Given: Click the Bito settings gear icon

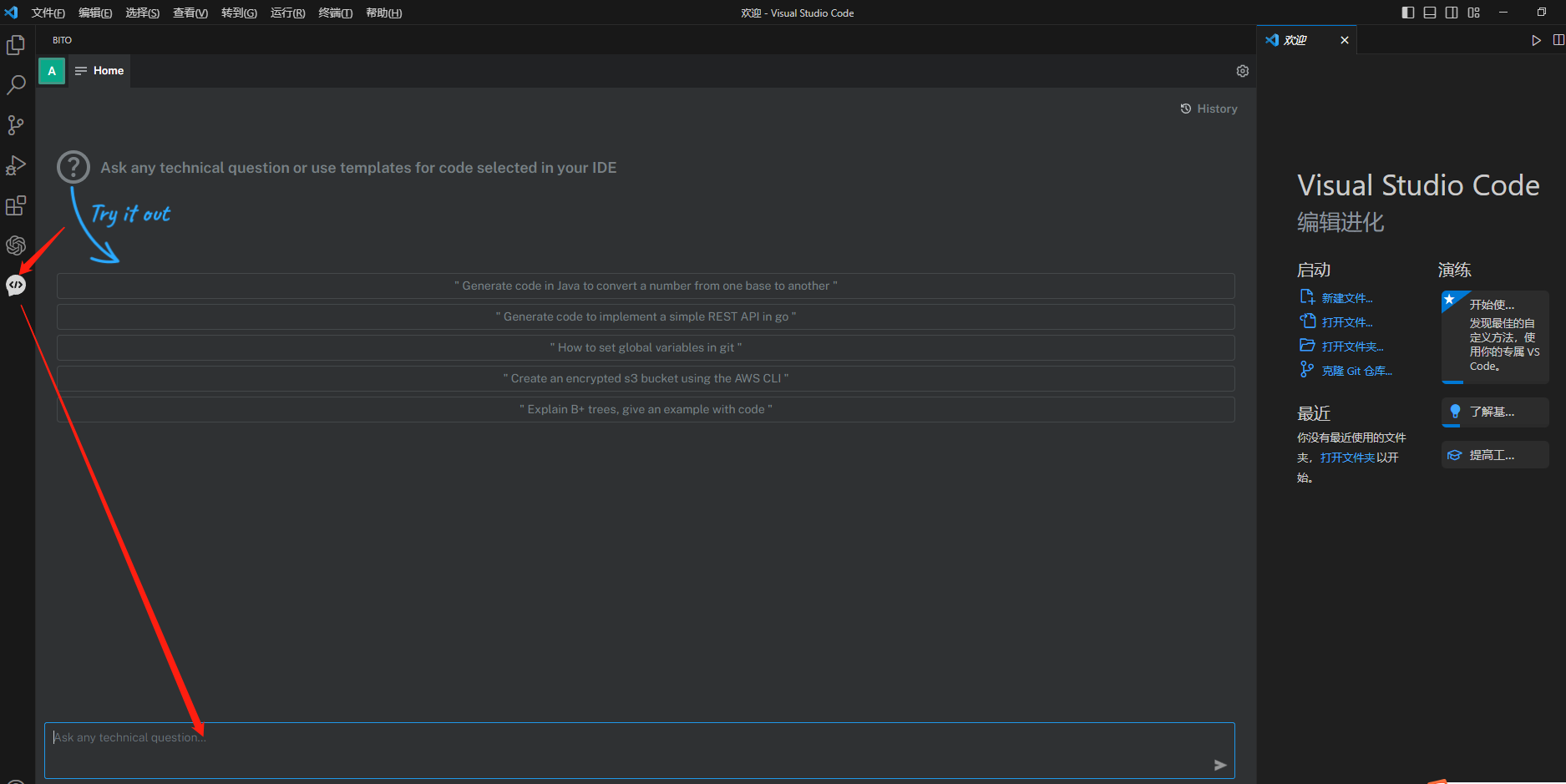Looking at the screenshot, I should click(x=1242, y=71).
